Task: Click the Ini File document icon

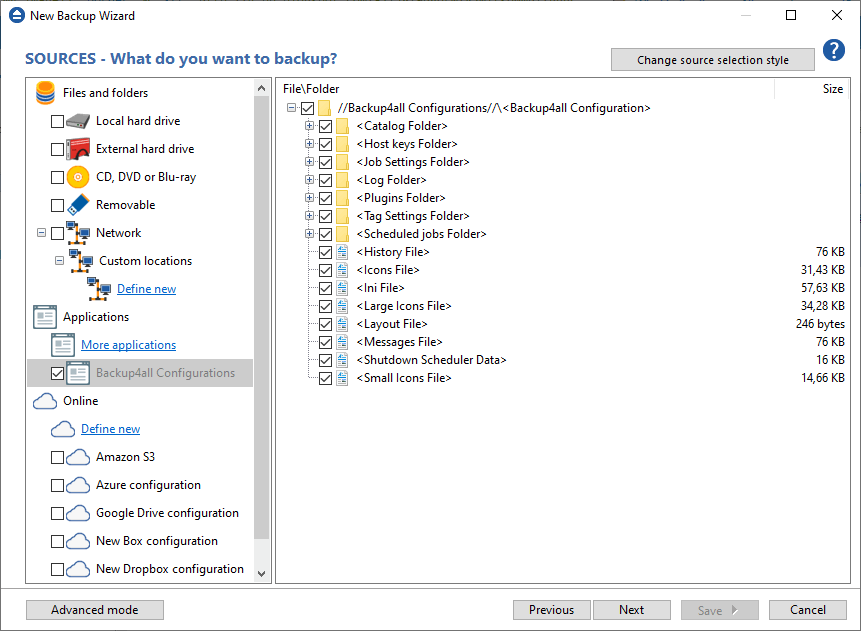Action: pos(342,288)
